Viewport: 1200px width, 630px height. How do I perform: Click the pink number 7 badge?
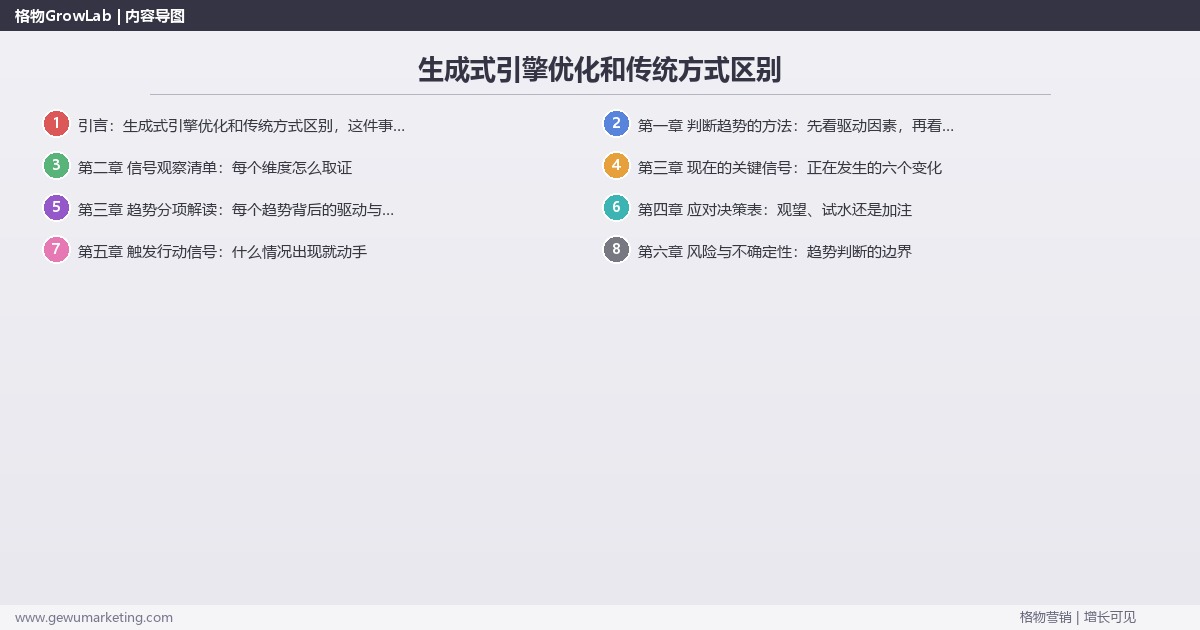(x=56, y=250)
